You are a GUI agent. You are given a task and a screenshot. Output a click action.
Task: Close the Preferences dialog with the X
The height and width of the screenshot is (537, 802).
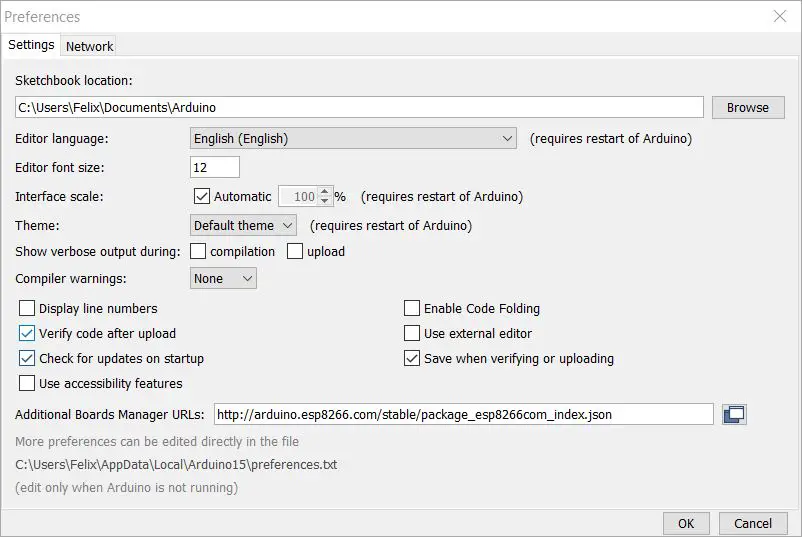[x=780, y=16]
